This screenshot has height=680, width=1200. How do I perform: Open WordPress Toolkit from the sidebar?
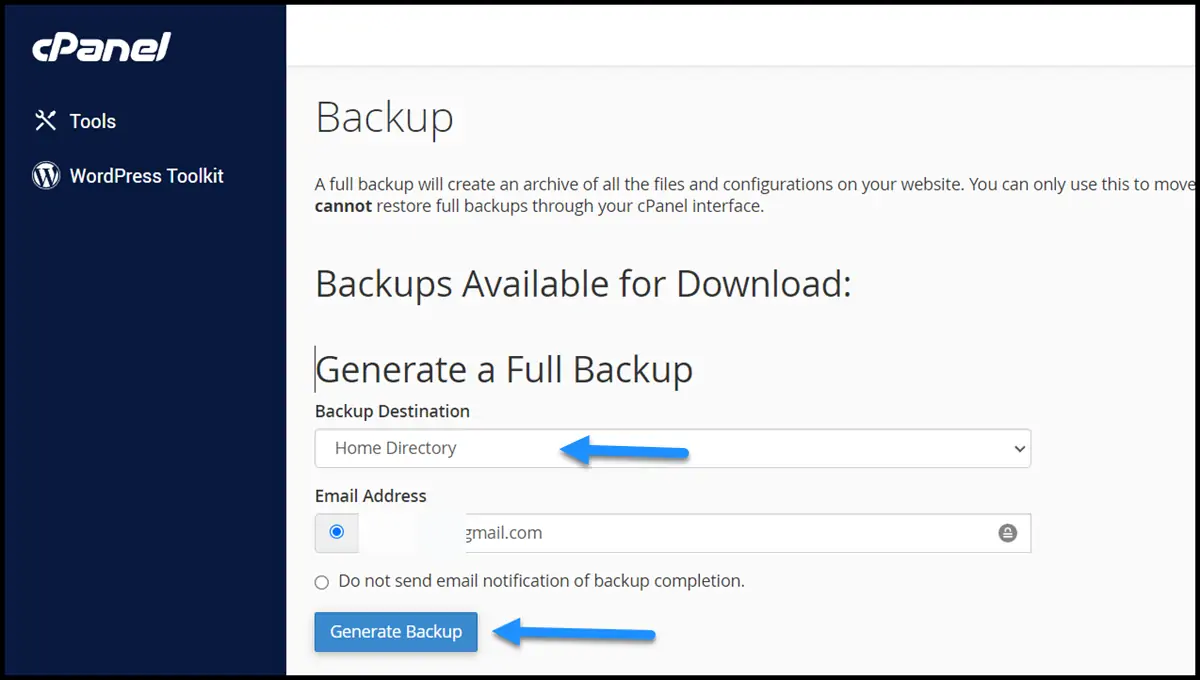point(146,176)
